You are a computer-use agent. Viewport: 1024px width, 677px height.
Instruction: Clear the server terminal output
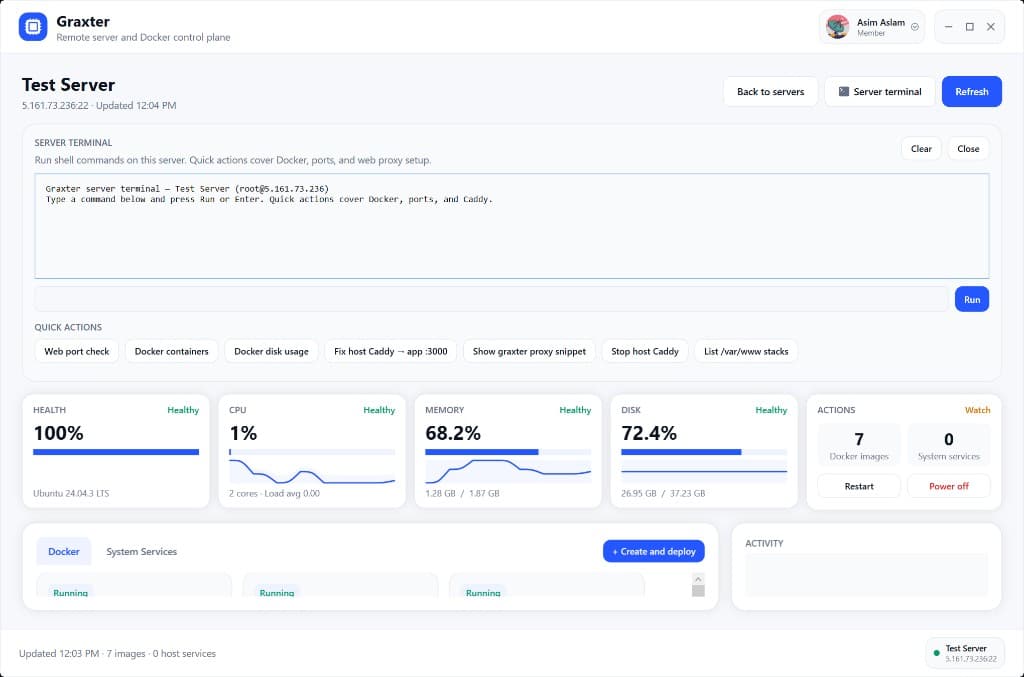[921, 149]
